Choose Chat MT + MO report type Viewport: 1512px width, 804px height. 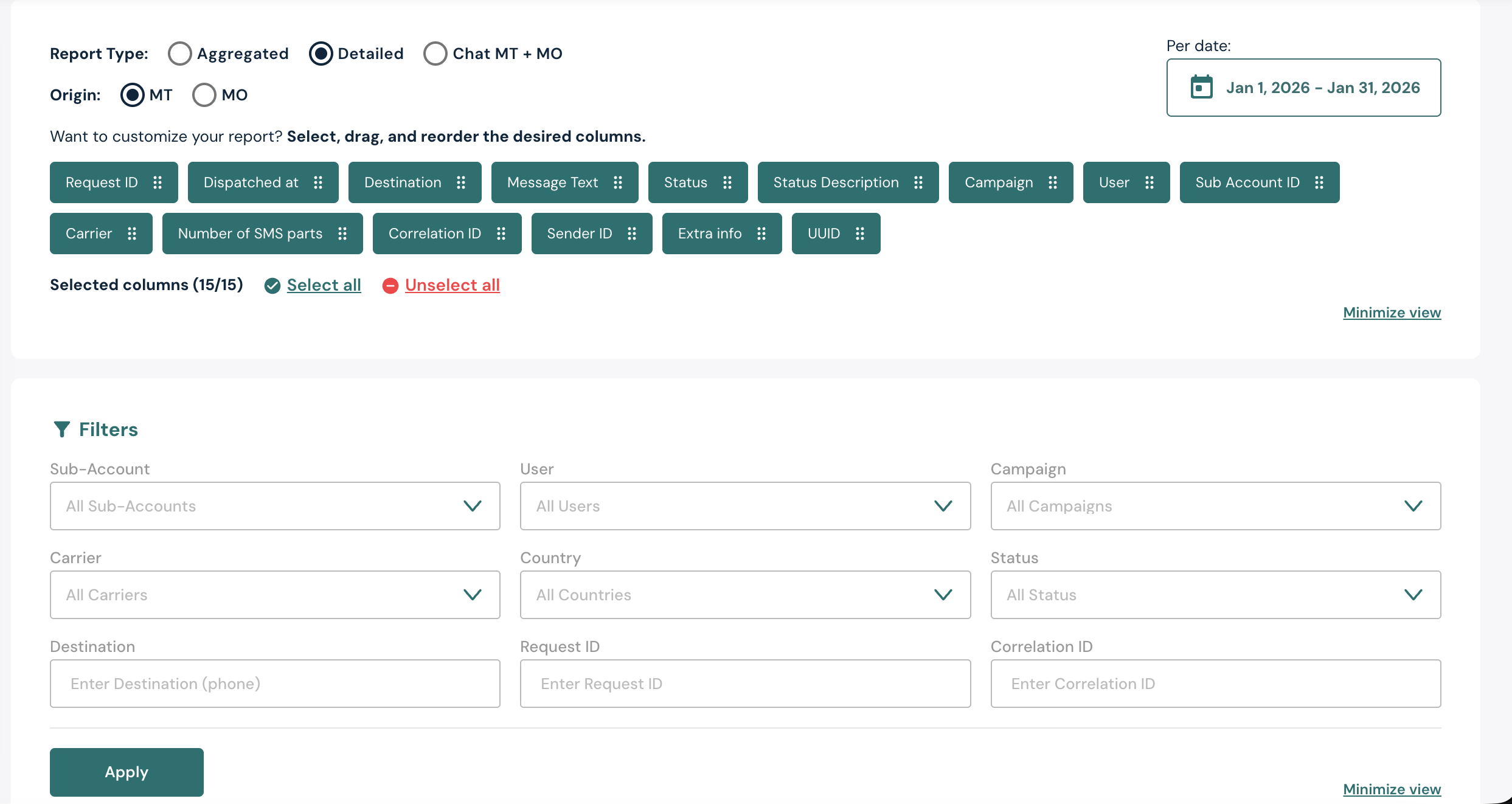coord(435,54)
